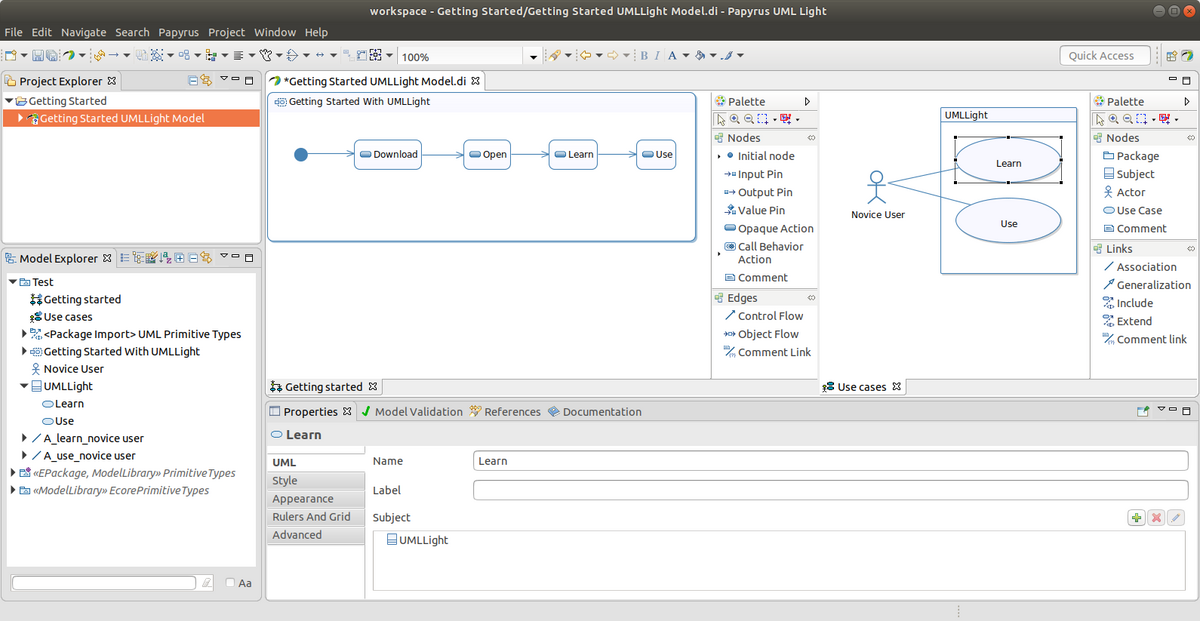Toggle the Aa case-sensitive checkbox in Model Explorer
Image resolution: width=1200 pixels, height=621 pixels.
point(231,583)
